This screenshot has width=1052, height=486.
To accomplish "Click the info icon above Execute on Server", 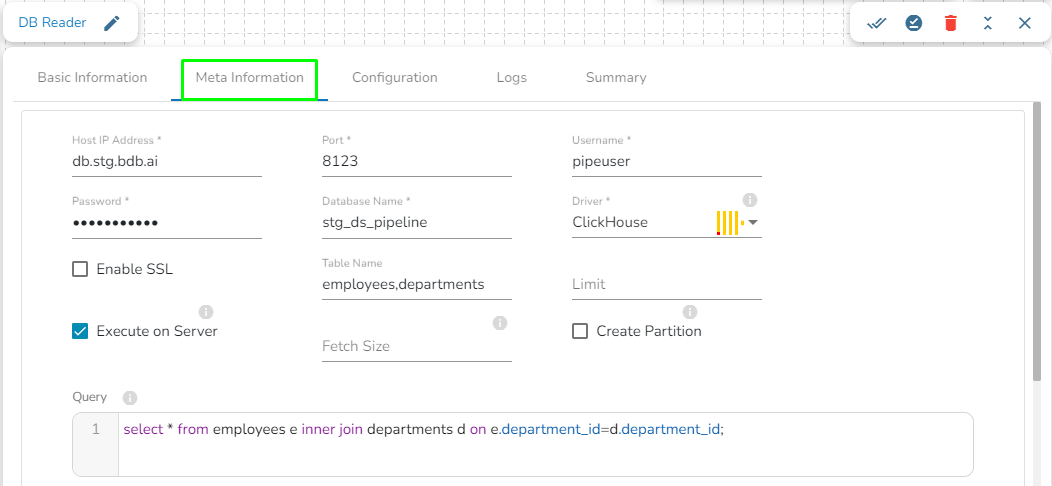I will [x=207, y=312].
